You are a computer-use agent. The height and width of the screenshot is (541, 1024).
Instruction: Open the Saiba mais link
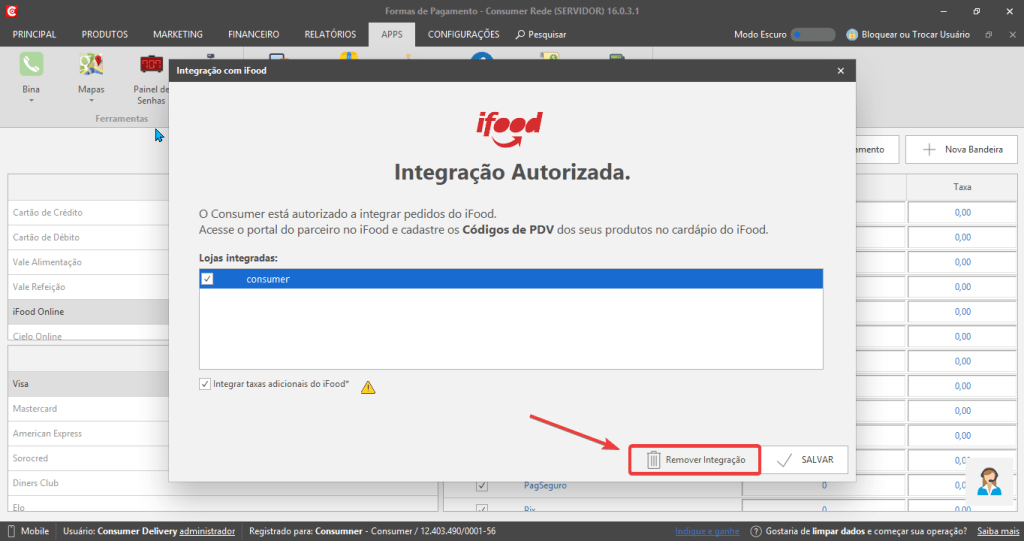(x=998, y=531)
